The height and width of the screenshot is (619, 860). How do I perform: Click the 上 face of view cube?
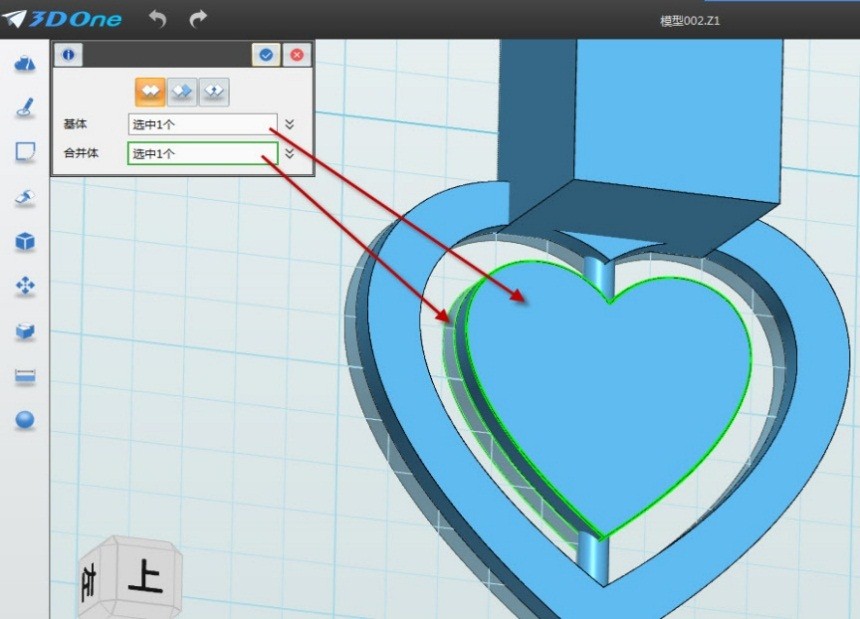146,577
